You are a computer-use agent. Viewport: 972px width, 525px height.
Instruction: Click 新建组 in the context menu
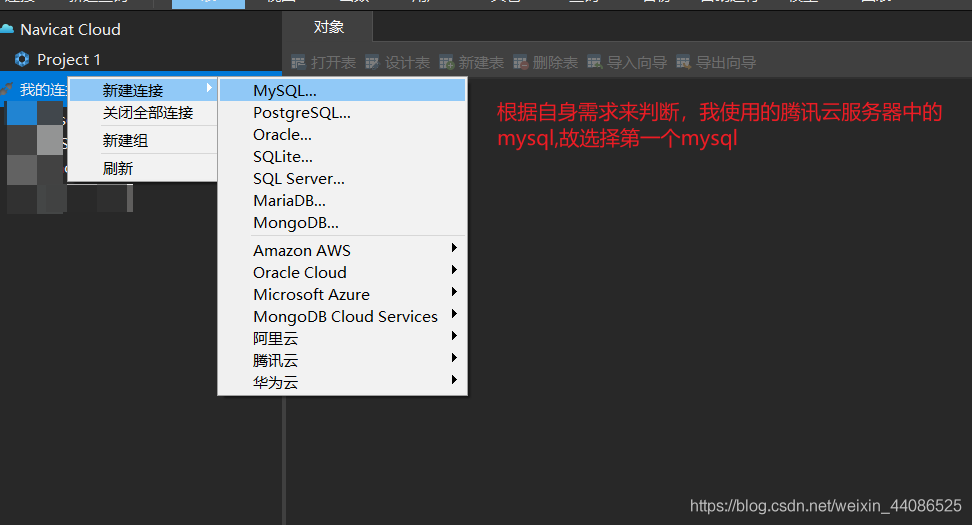pos(143,141)
